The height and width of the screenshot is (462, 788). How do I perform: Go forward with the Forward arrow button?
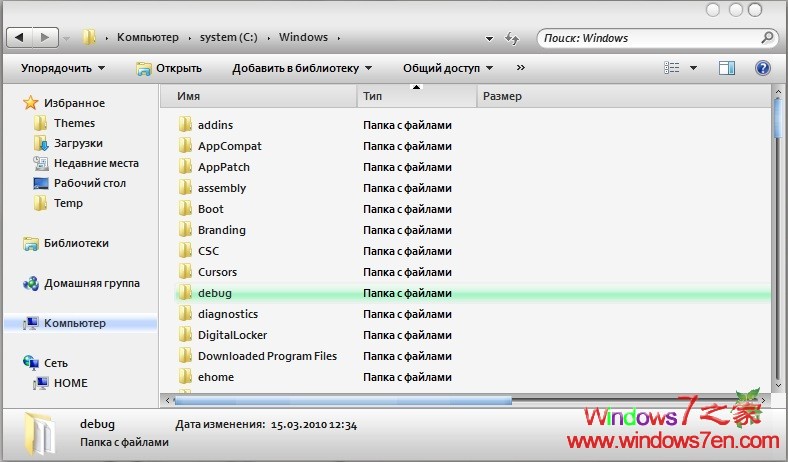(x=45, y=37)
